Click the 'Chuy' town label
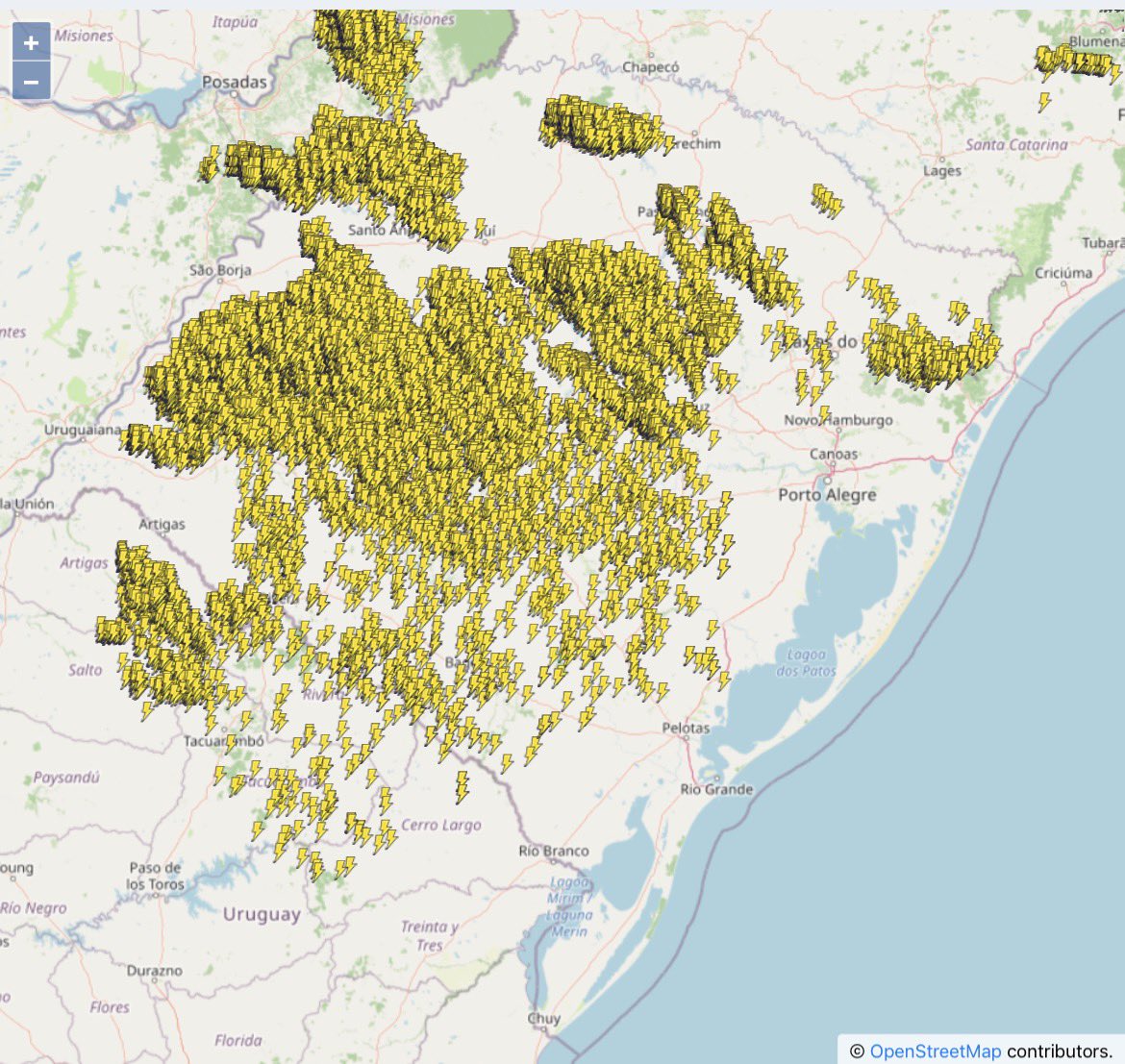This screenshot has height=1064, width=1125. [543, 1019]
